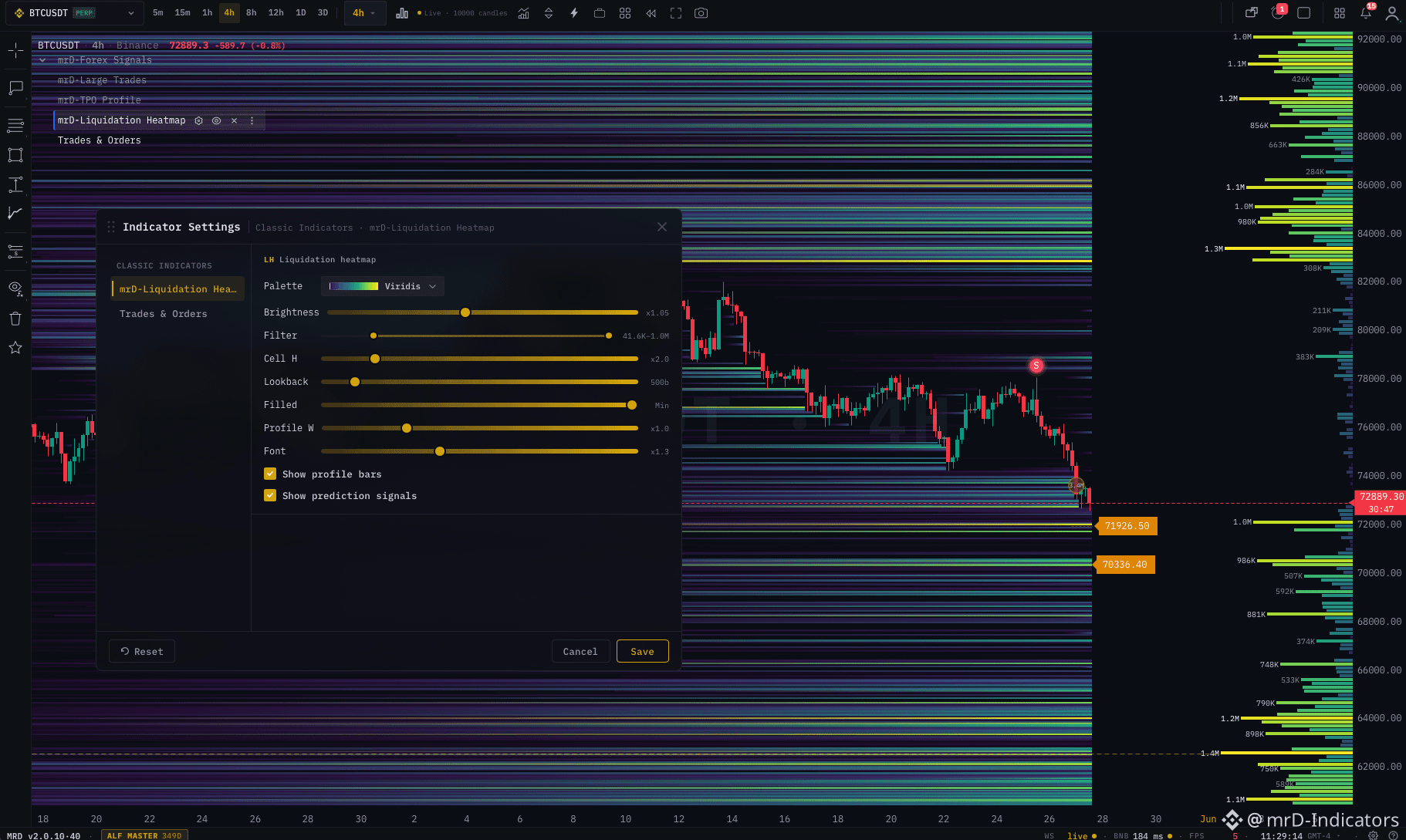Viewport: 1406px width, 840px height.
Task: Toggle drawings visibility eye tool
Action: click(15, 288)
